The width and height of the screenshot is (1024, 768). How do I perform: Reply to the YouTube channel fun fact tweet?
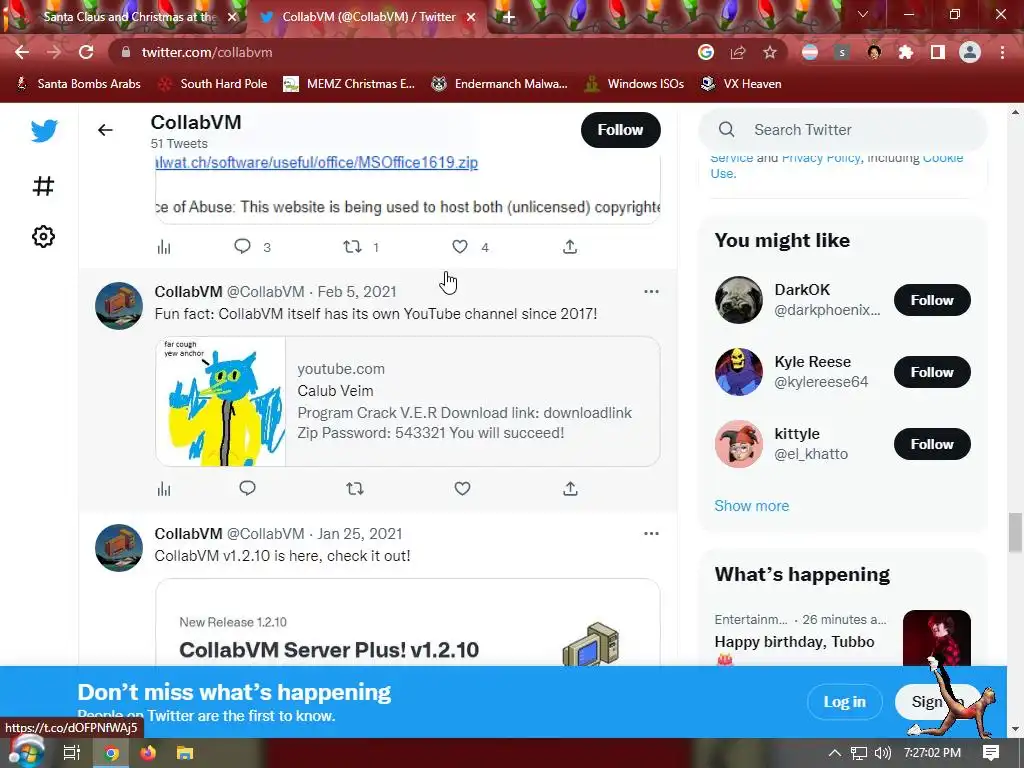(248, 488)
